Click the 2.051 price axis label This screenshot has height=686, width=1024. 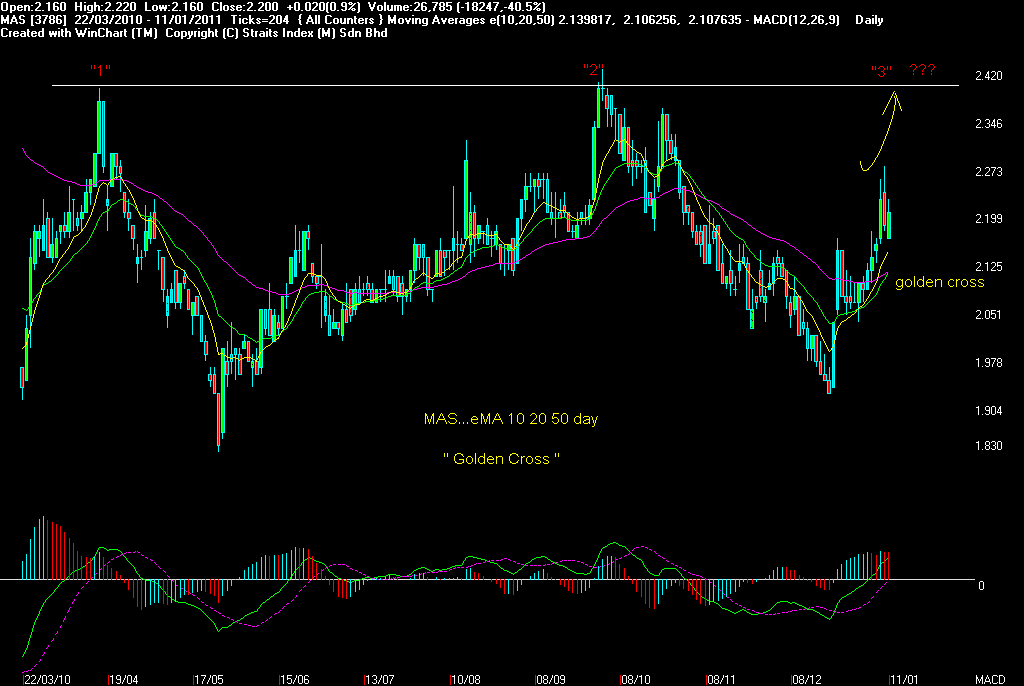click(989, 315)
